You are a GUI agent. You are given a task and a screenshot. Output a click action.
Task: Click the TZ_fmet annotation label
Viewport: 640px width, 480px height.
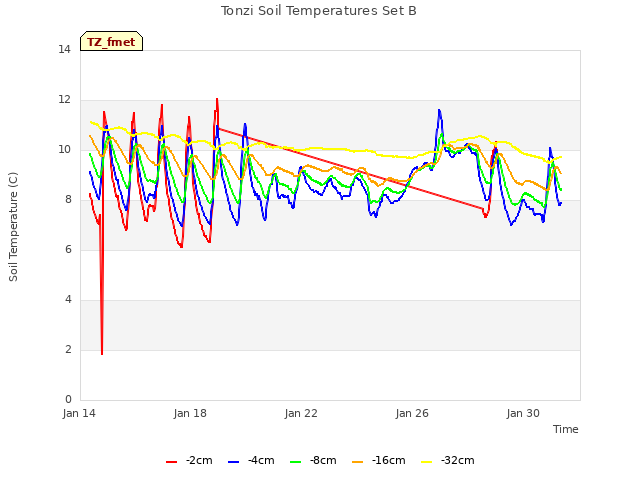click(x=111, y=42)
